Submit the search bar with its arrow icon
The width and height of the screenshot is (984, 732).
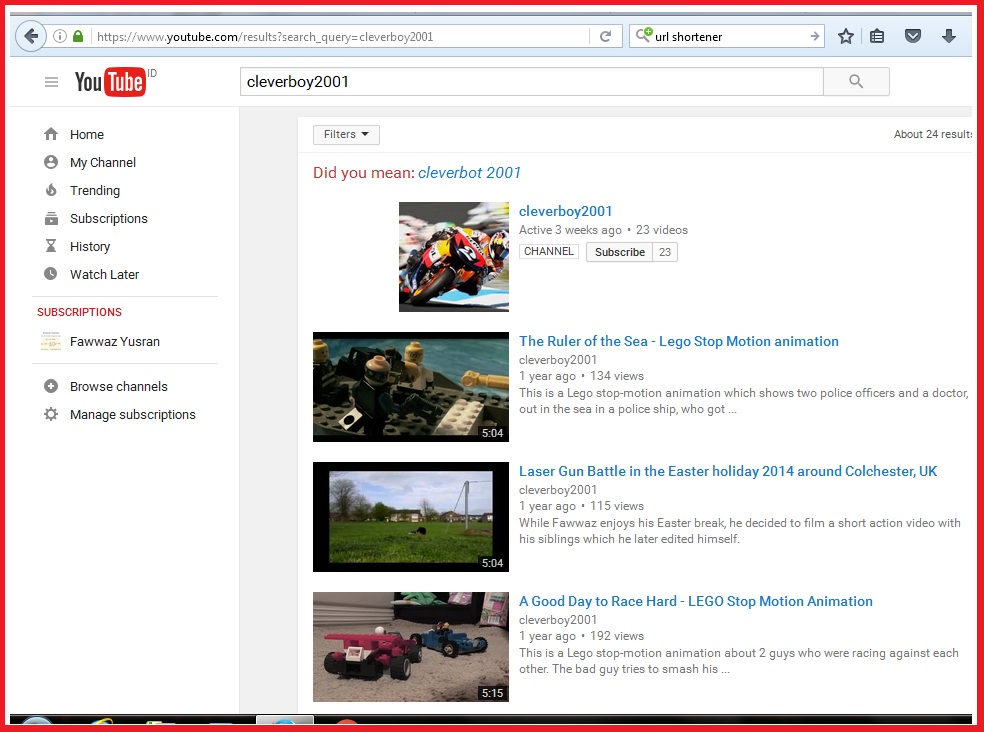814,36
